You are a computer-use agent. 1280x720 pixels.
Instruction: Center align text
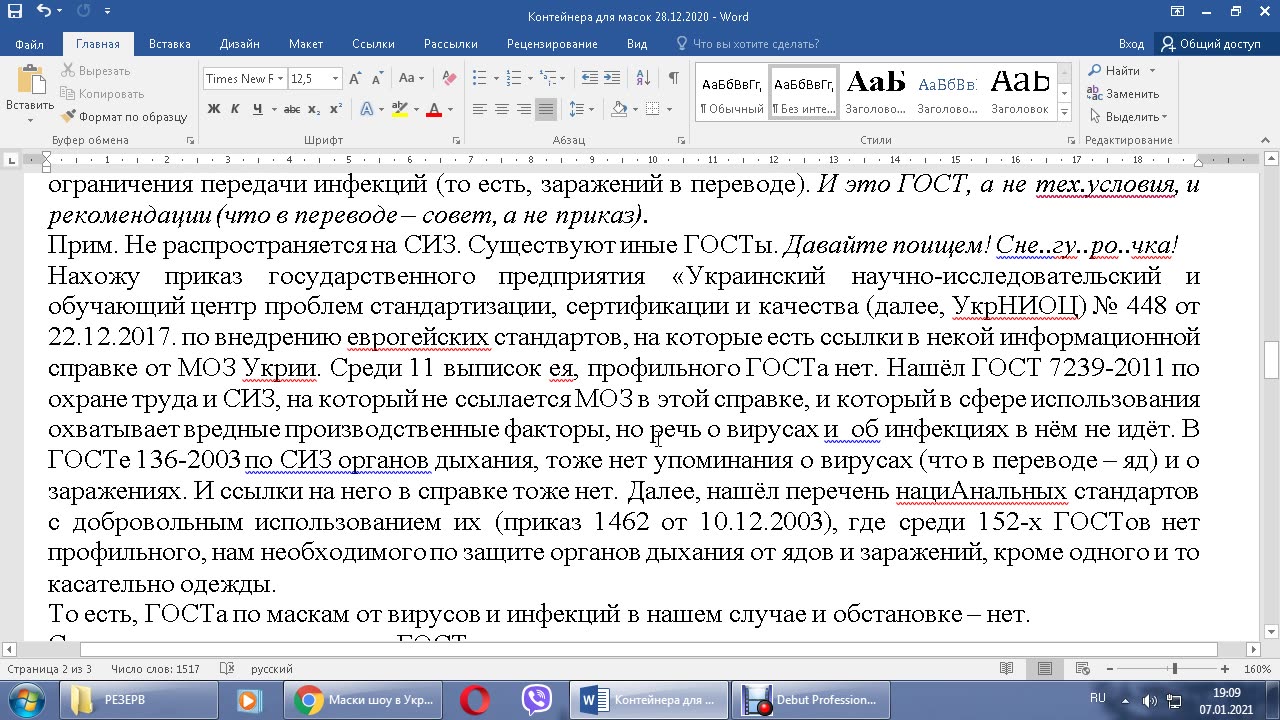[x=502, y=109]
